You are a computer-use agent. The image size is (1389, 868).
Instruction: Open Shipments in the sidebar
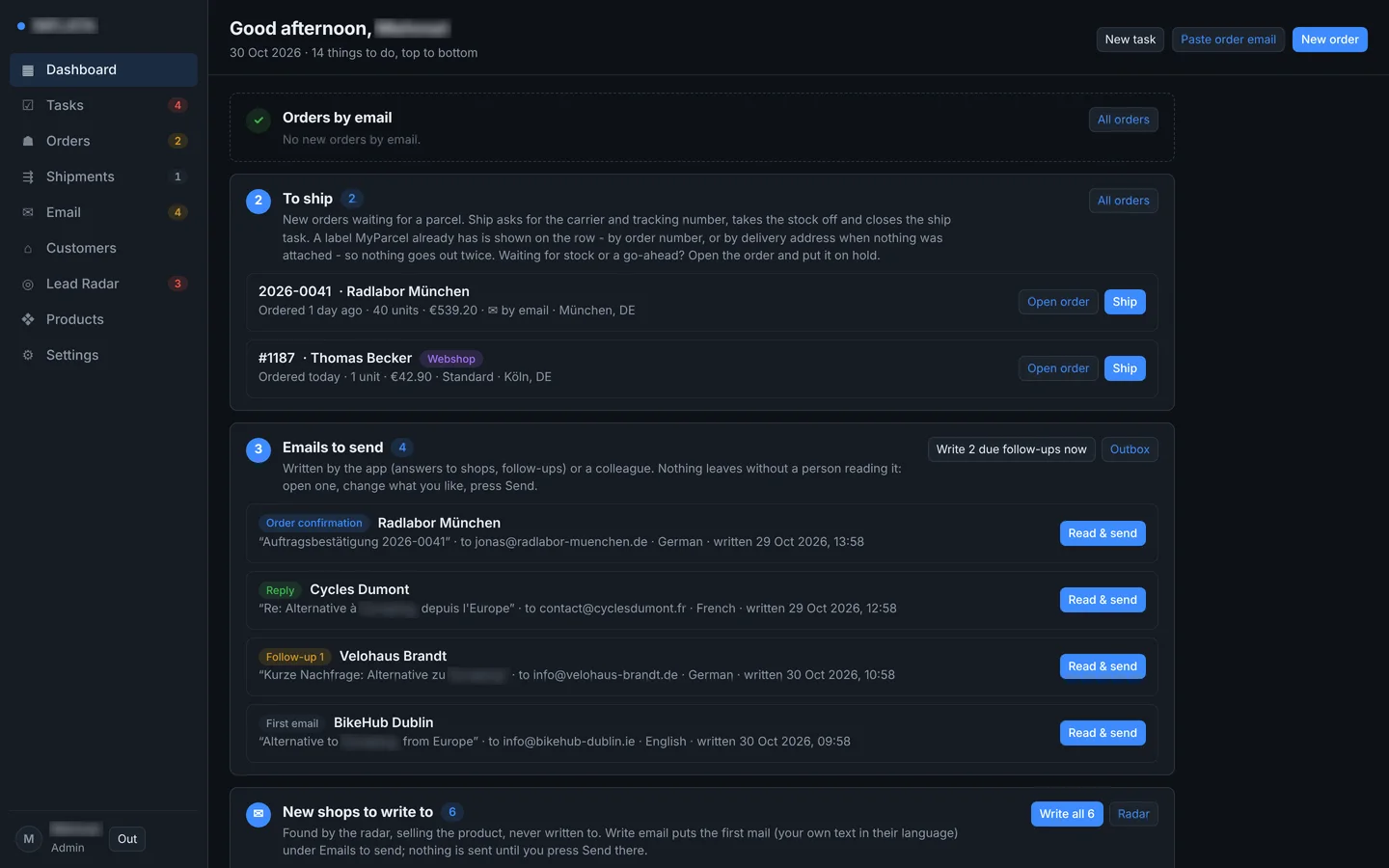103,176
